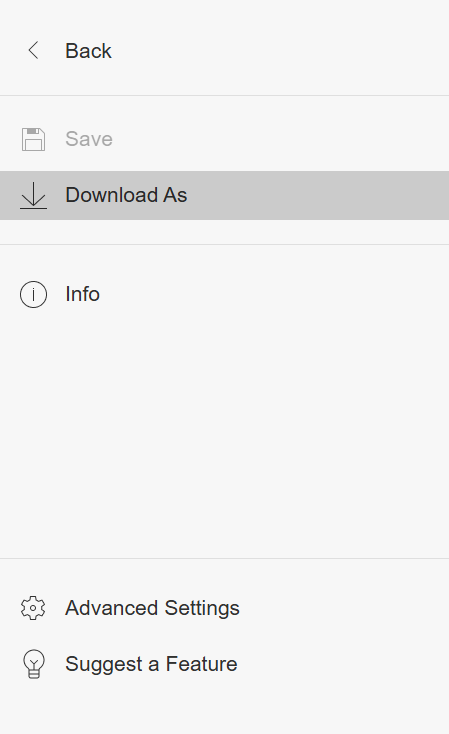Image resolution: width=449 pixels, height=734 pixels.
Task: Click the word Advanced in the settings entry
Action: click(x=111, y=608)
